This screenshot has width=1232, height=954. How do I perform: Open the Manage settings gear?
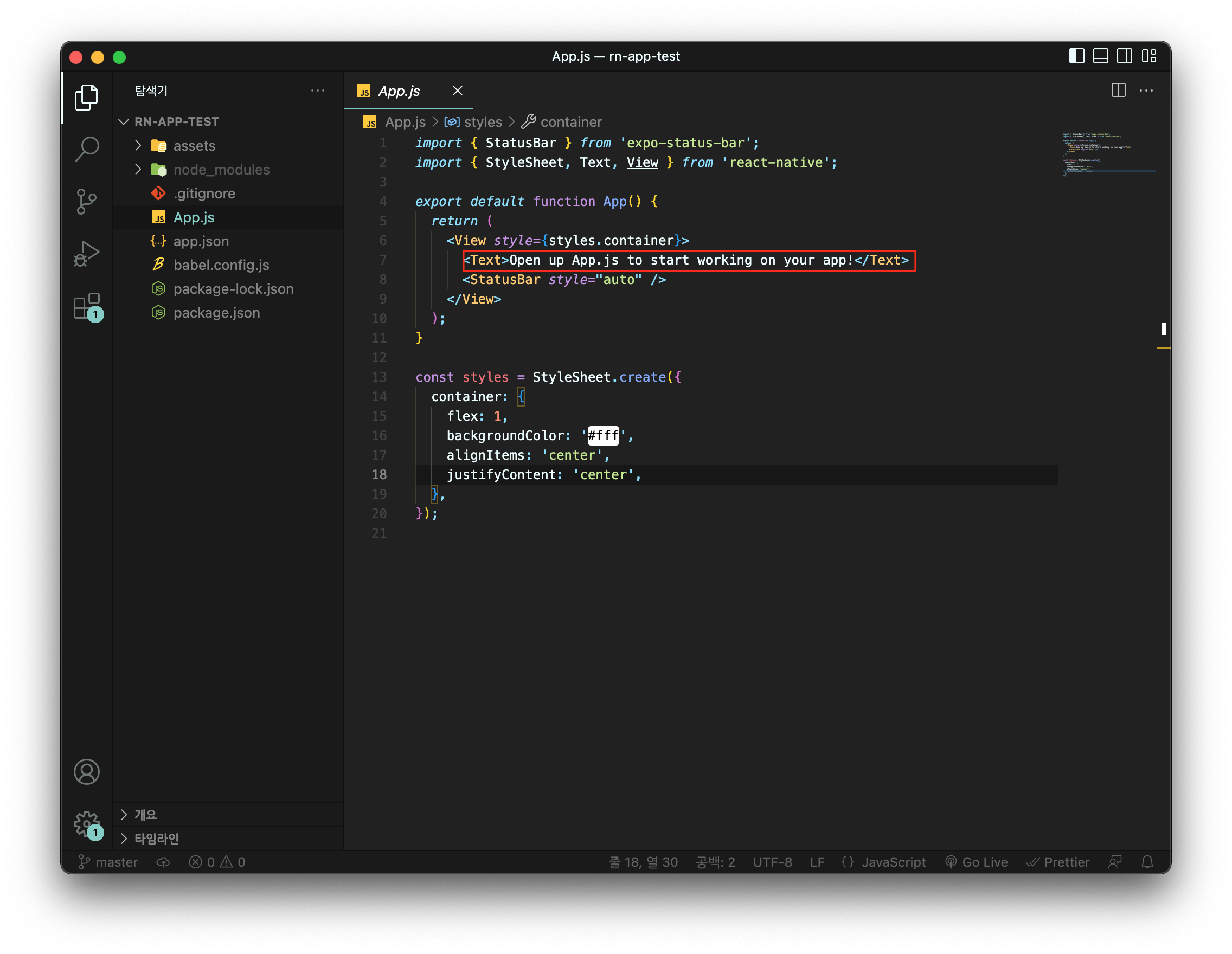(x=87, y=824)
